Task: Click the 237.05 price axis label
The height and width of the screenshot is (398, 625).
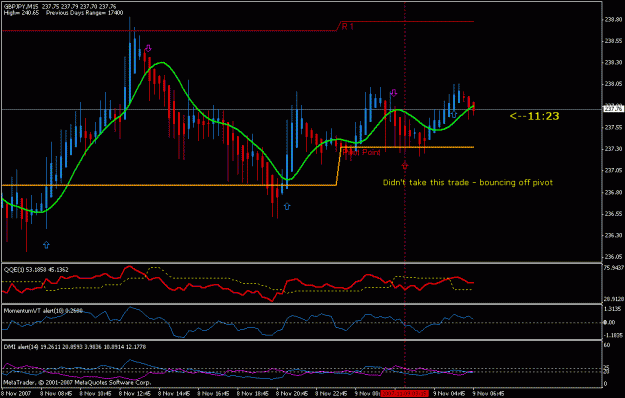Action: [x=613, y=171]
